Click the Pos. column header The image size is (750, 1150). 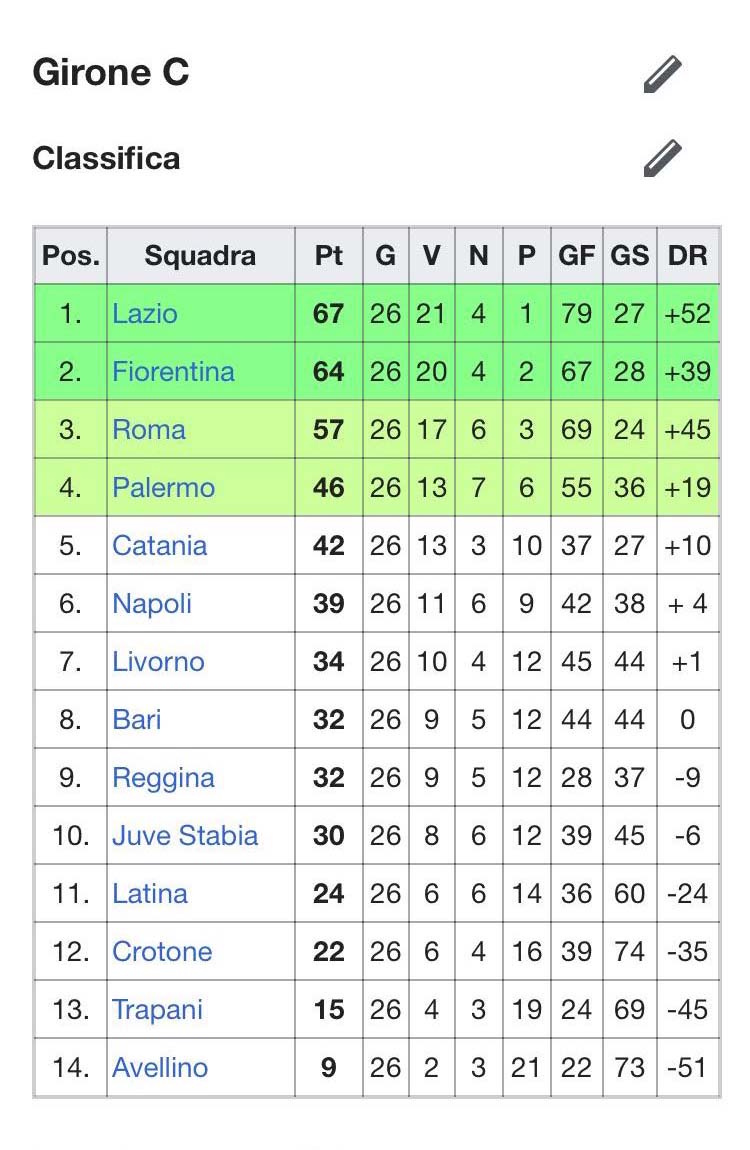click(x=71, y=256)
